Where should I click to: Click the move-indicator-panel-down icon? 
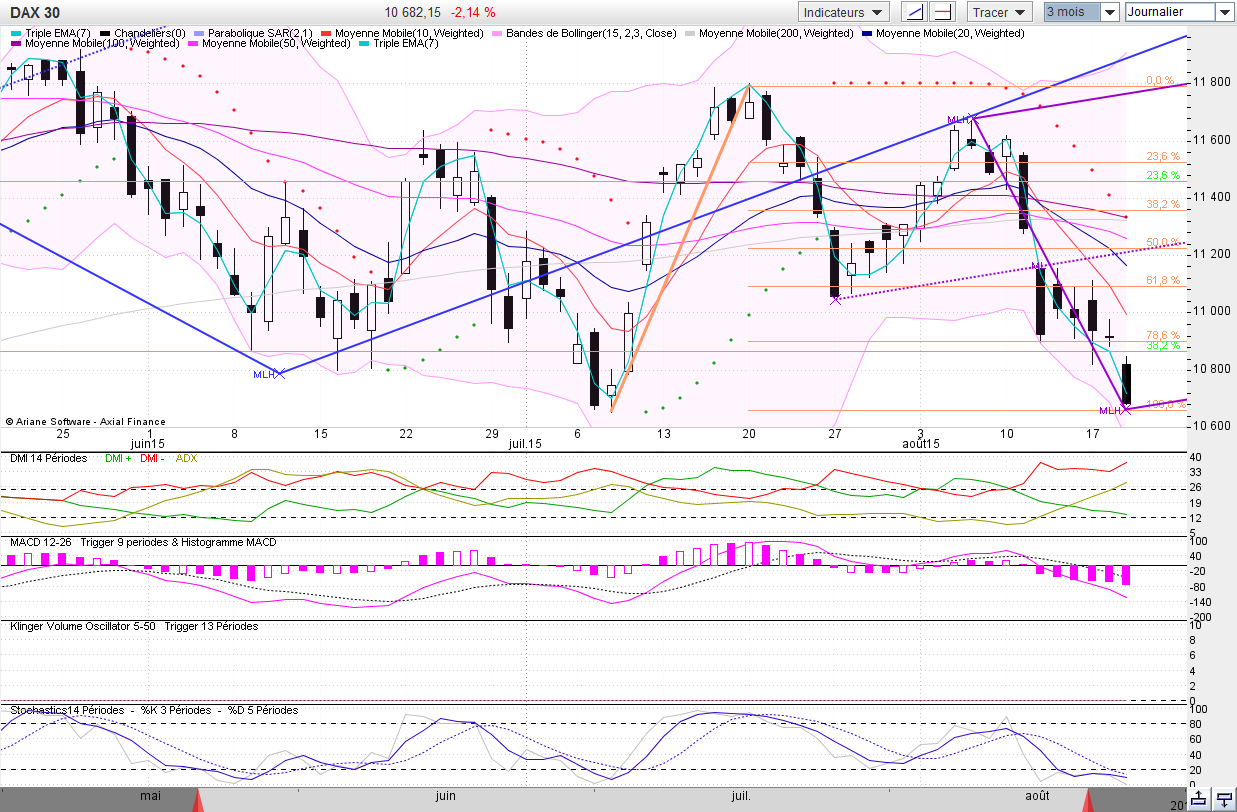1224,799
